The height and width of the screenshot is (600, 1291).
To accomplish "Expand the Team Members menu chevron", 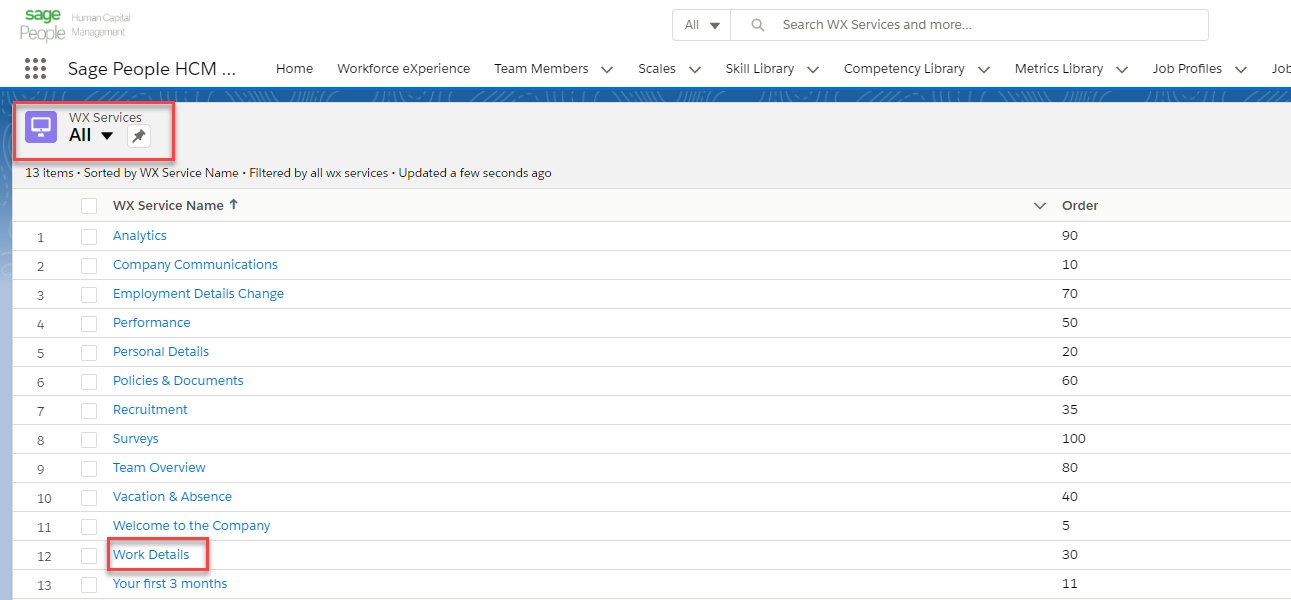I will click(607, 70).
